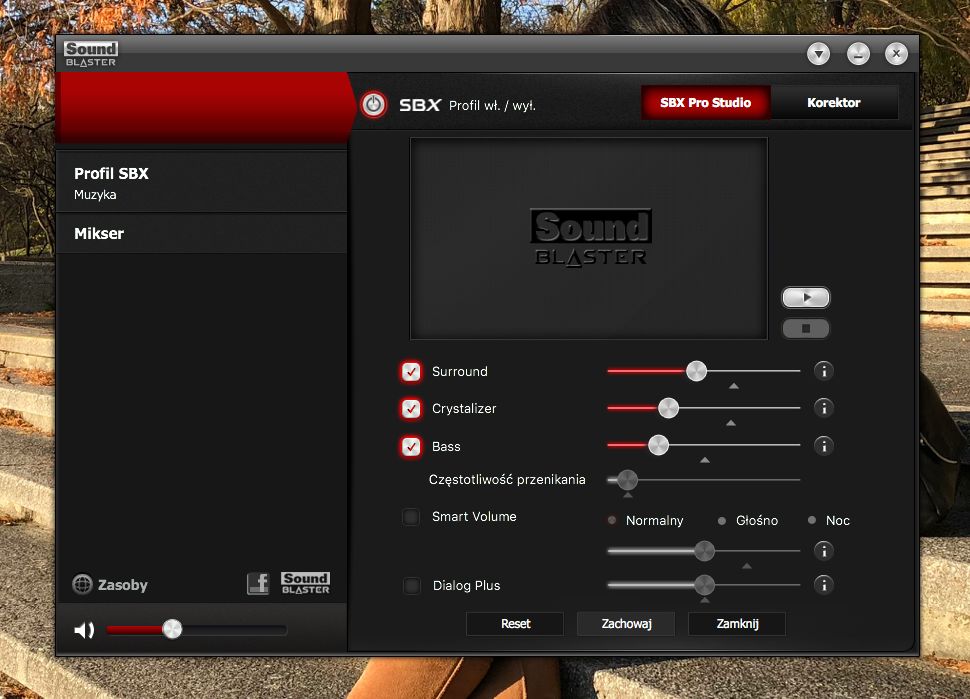The height and width of the screenshot is (699, 970).
Task: Minimize the Sound Blaster window
Action: point(858,54)
